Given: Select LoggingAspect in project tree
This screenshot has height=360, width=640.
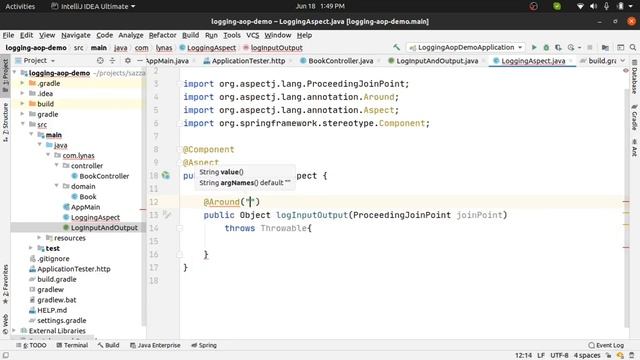Looking at the screenshot, I should point(95,217).
